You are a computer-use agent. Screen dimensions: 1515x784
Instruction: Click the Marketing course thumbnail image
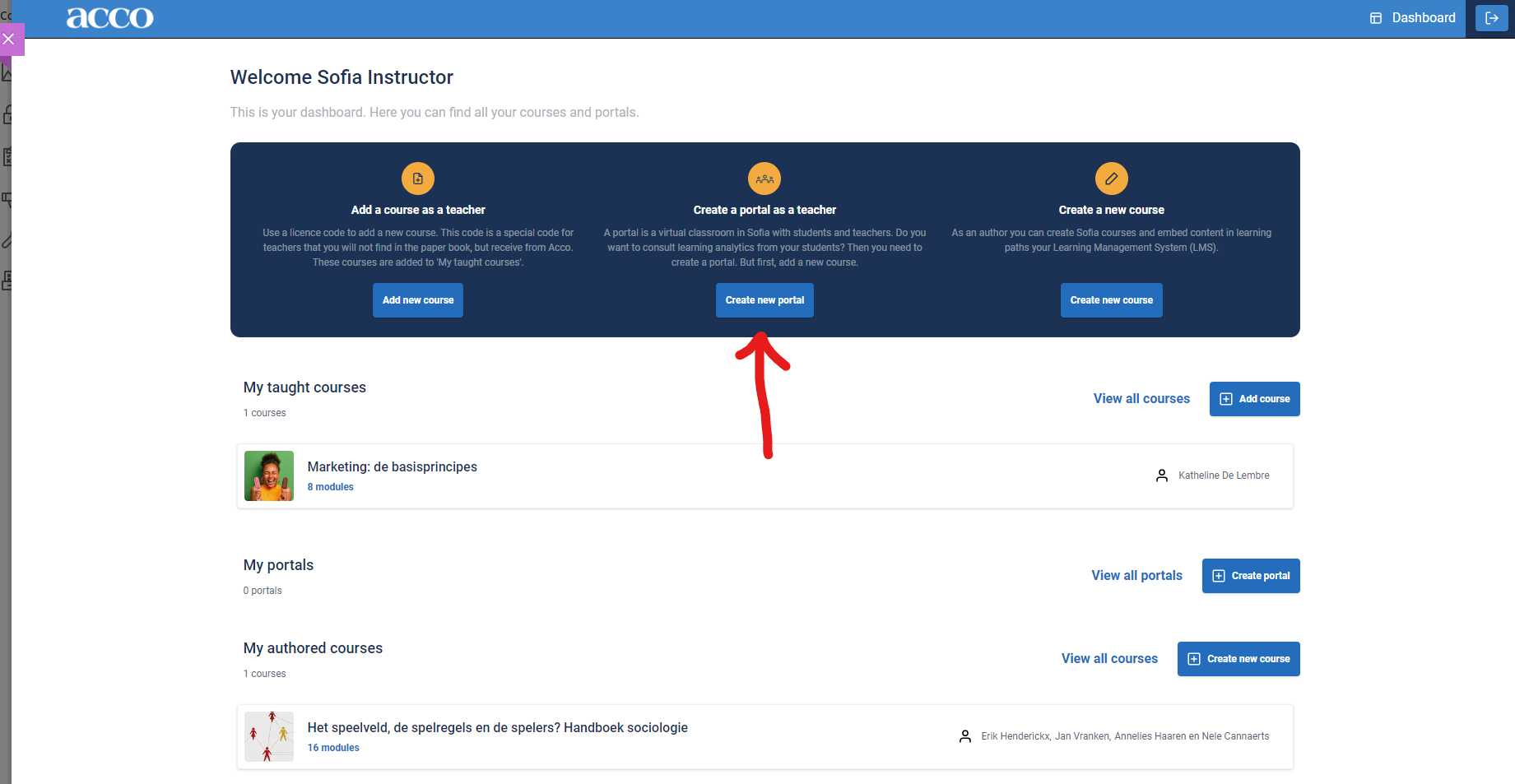(x=269, y=476)
